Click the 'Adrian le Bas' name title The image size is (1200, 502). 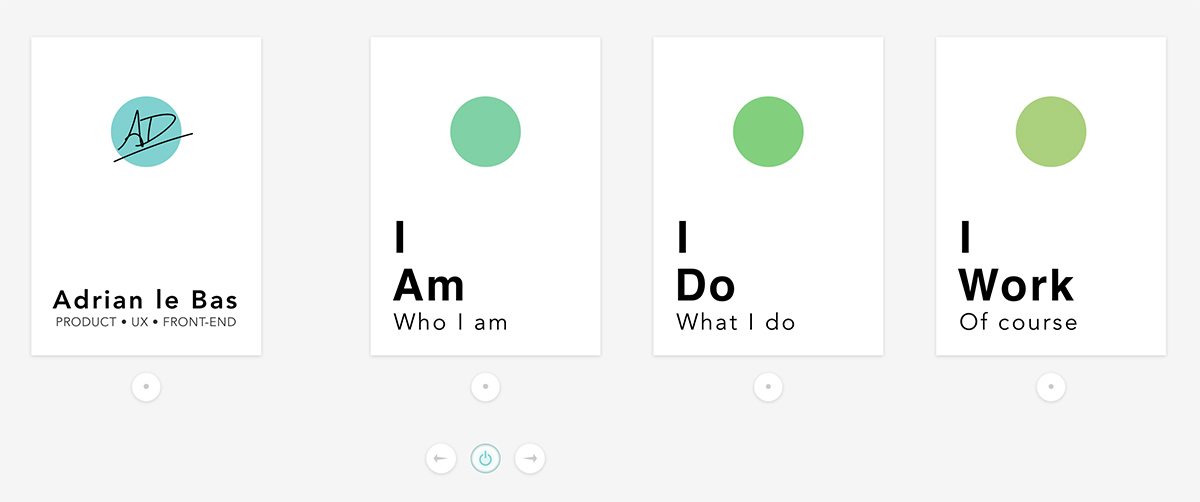pos(146,300)
